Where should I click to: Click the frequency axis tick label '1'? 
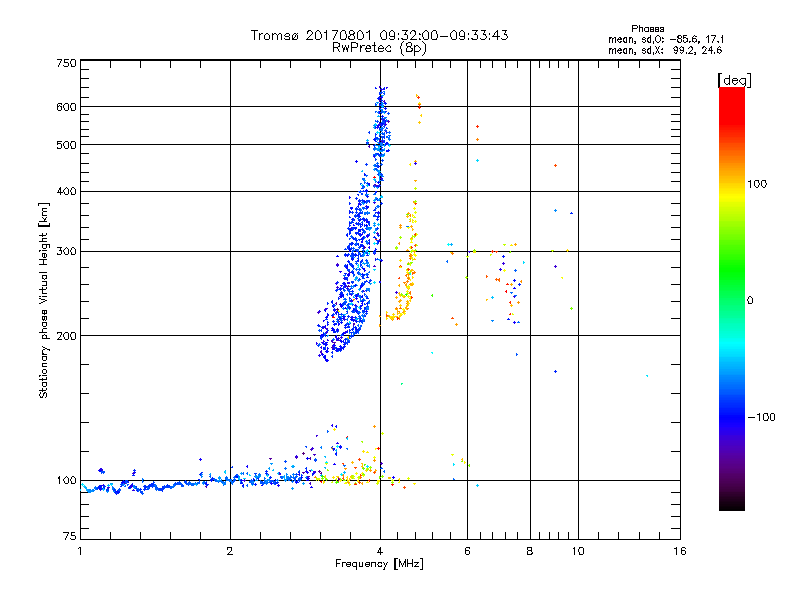(80, 551)
